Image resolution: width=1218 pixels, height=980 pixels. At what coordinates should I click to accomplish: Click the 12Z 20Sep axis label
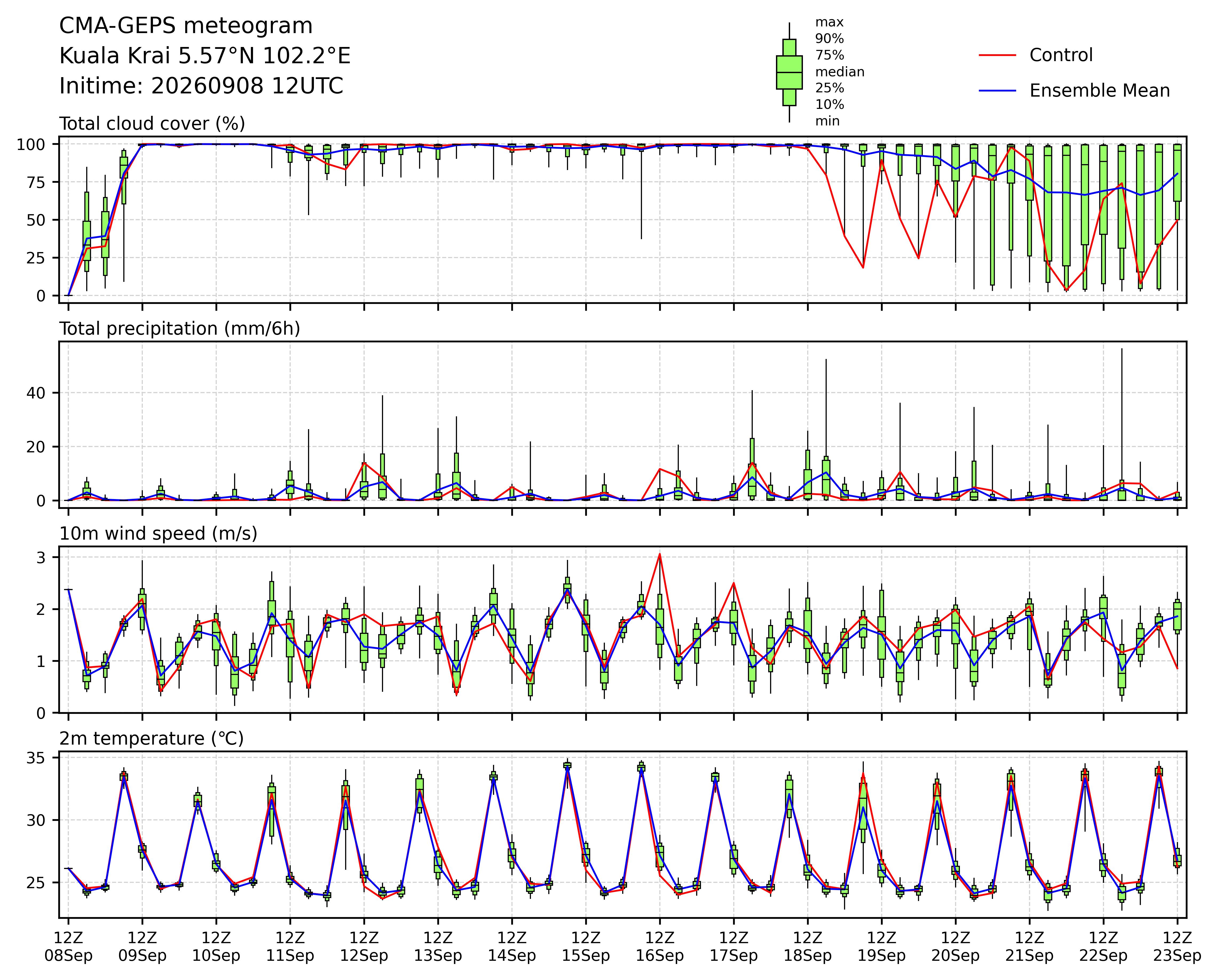[x=955, y=947]
